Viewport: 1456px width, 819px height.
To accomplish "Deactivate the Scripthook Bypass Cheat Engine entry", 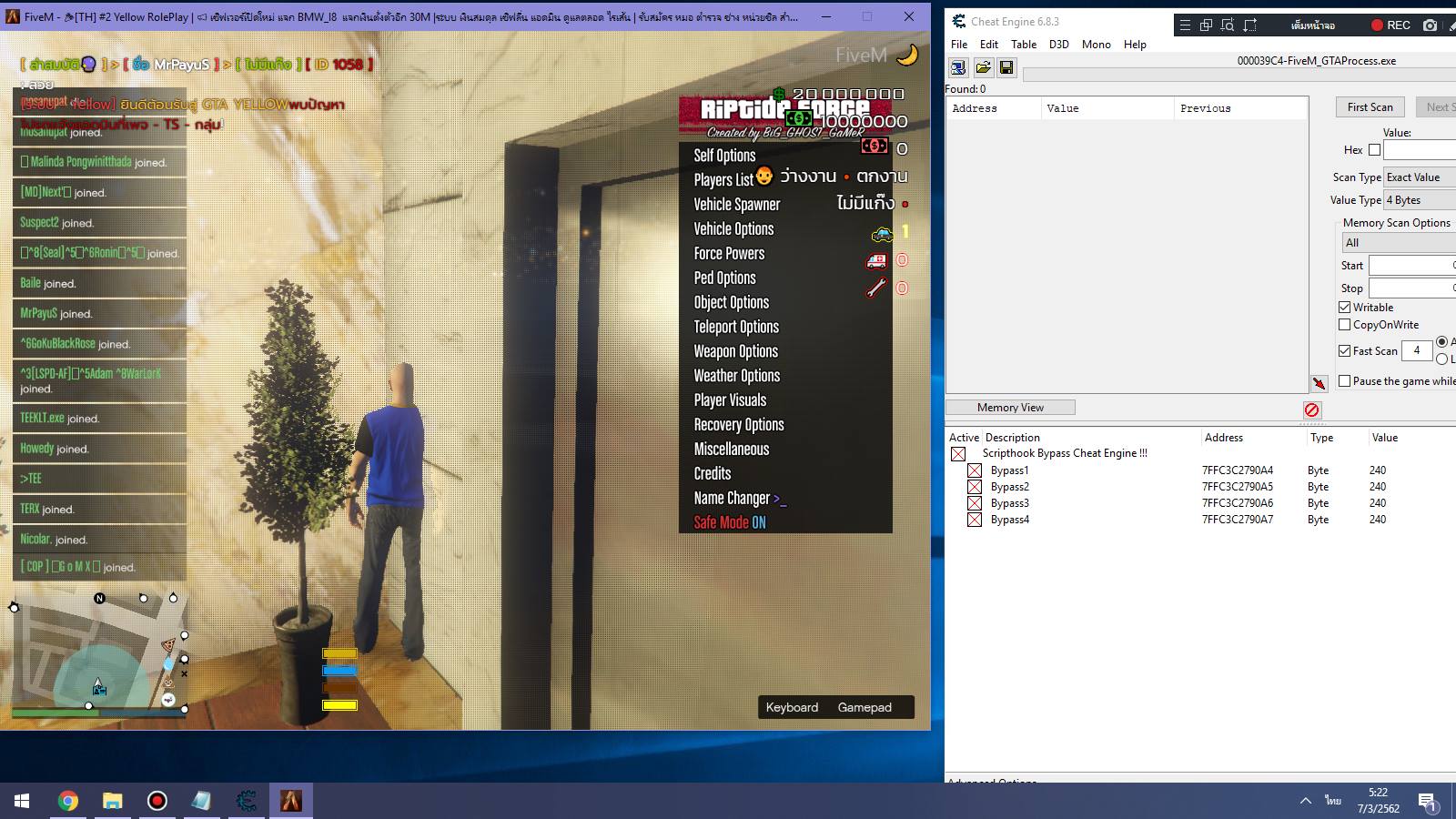I will tap(958, 453).
